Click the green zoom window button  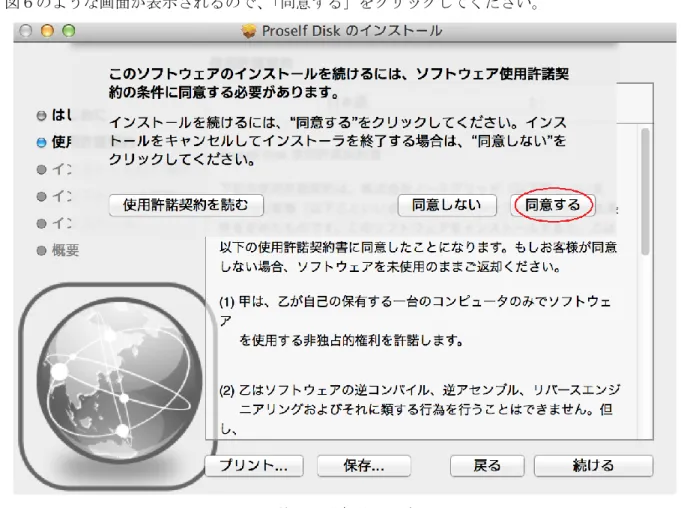coord(69,31)
